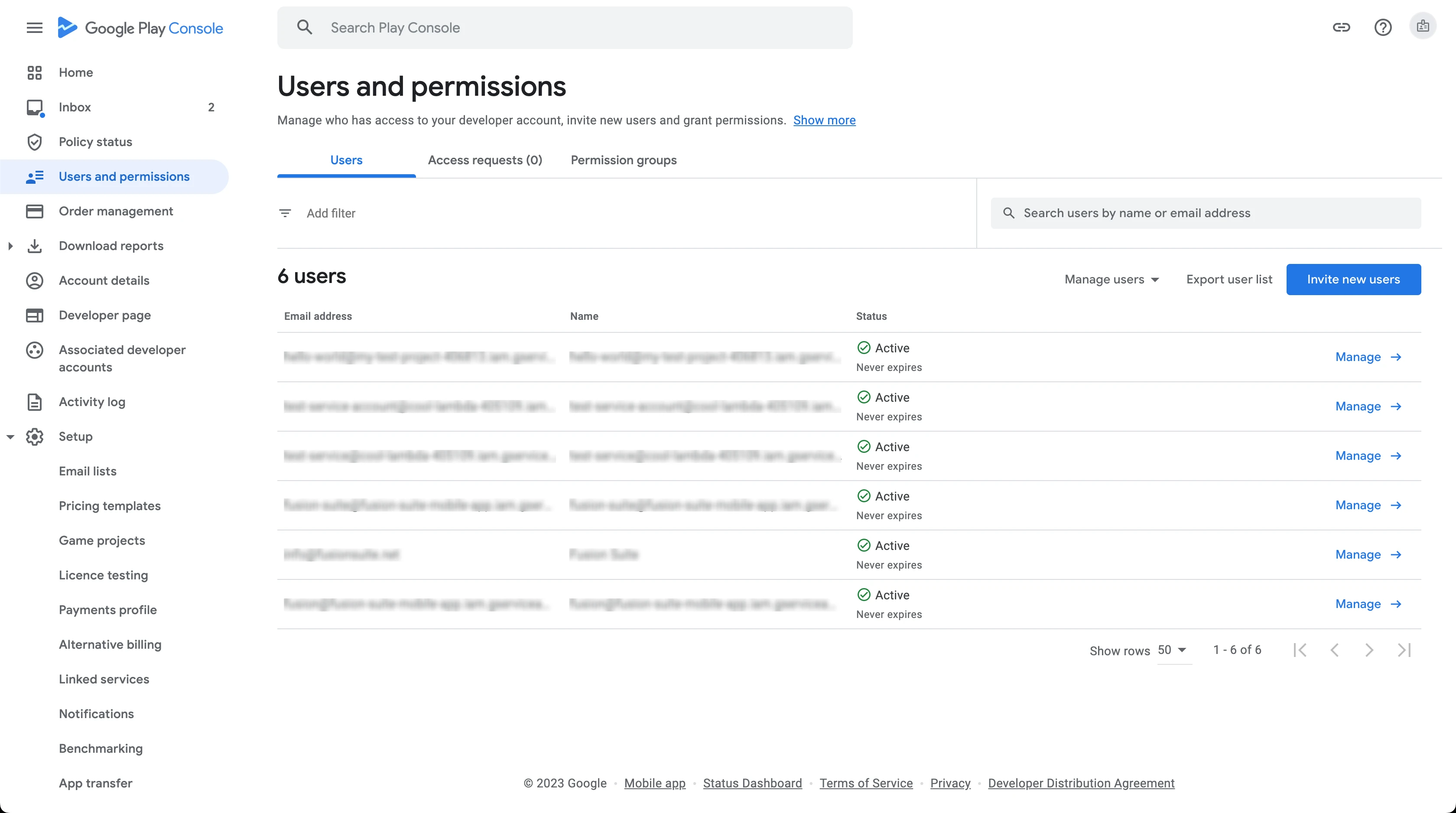Collapse the Setup section
This screenshot has width=1456, height=813.
(10, 436)
